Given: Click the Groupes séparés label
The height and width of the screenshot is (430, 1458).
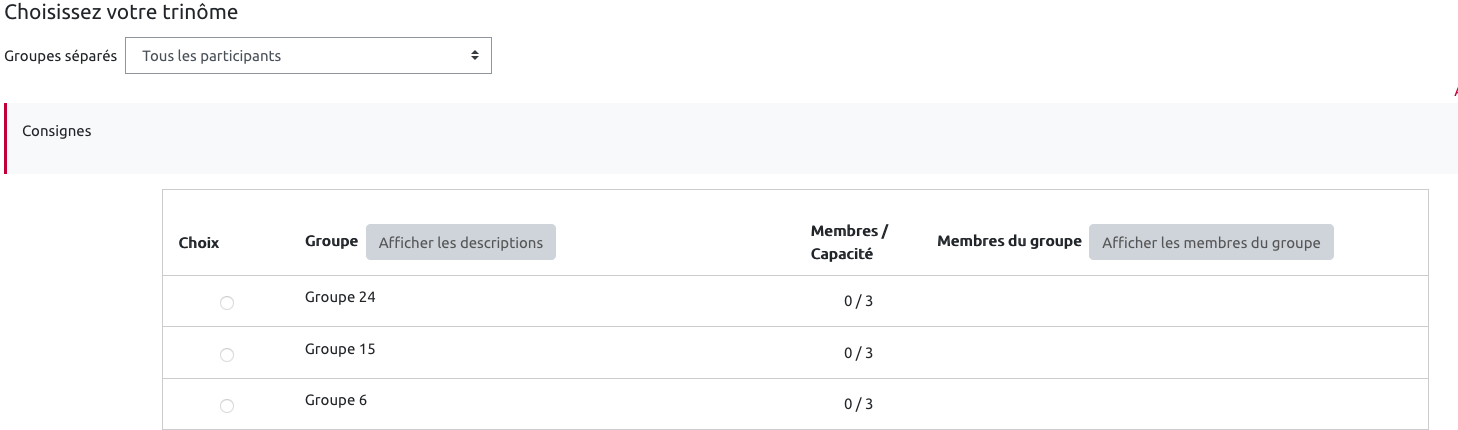Looking at the screenshot, I should [61, 56].
